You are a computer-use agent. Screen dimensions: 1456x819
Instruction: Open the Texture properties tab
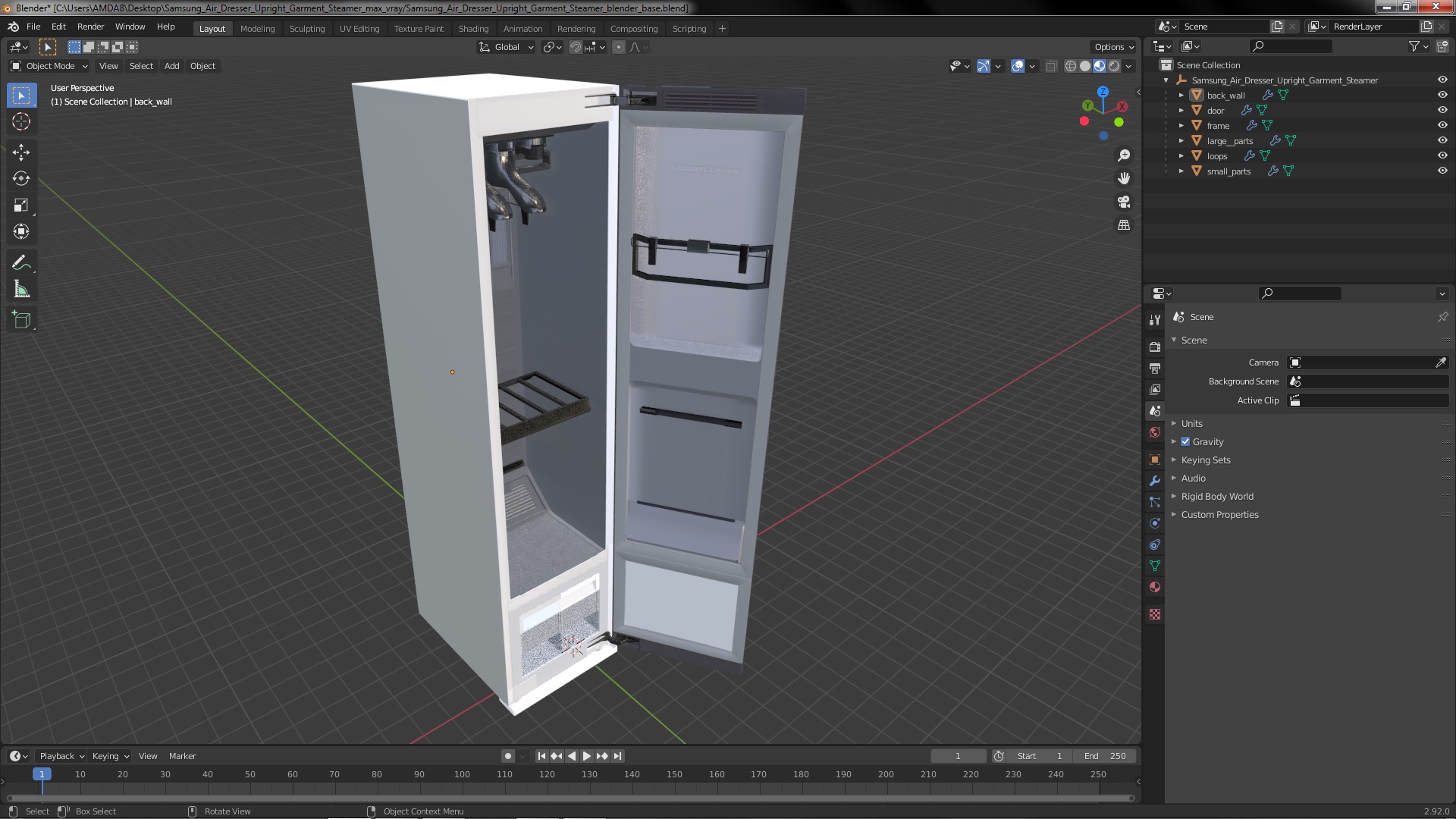point(1155,614)
